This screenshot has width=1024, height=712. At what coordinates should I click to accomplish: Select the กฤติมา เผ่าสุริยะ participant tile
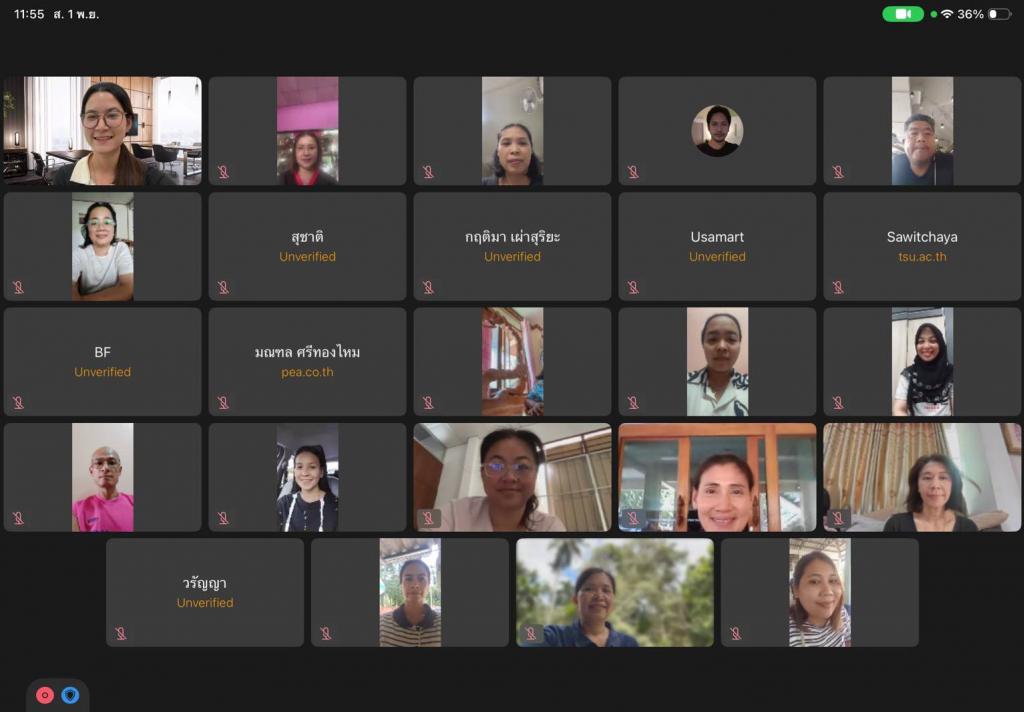tap(513, 246)
